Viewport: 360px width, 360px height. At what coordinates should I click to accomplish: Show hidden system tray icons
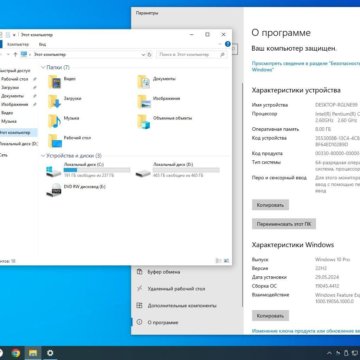pyautogui.click(x=329, y=353)
